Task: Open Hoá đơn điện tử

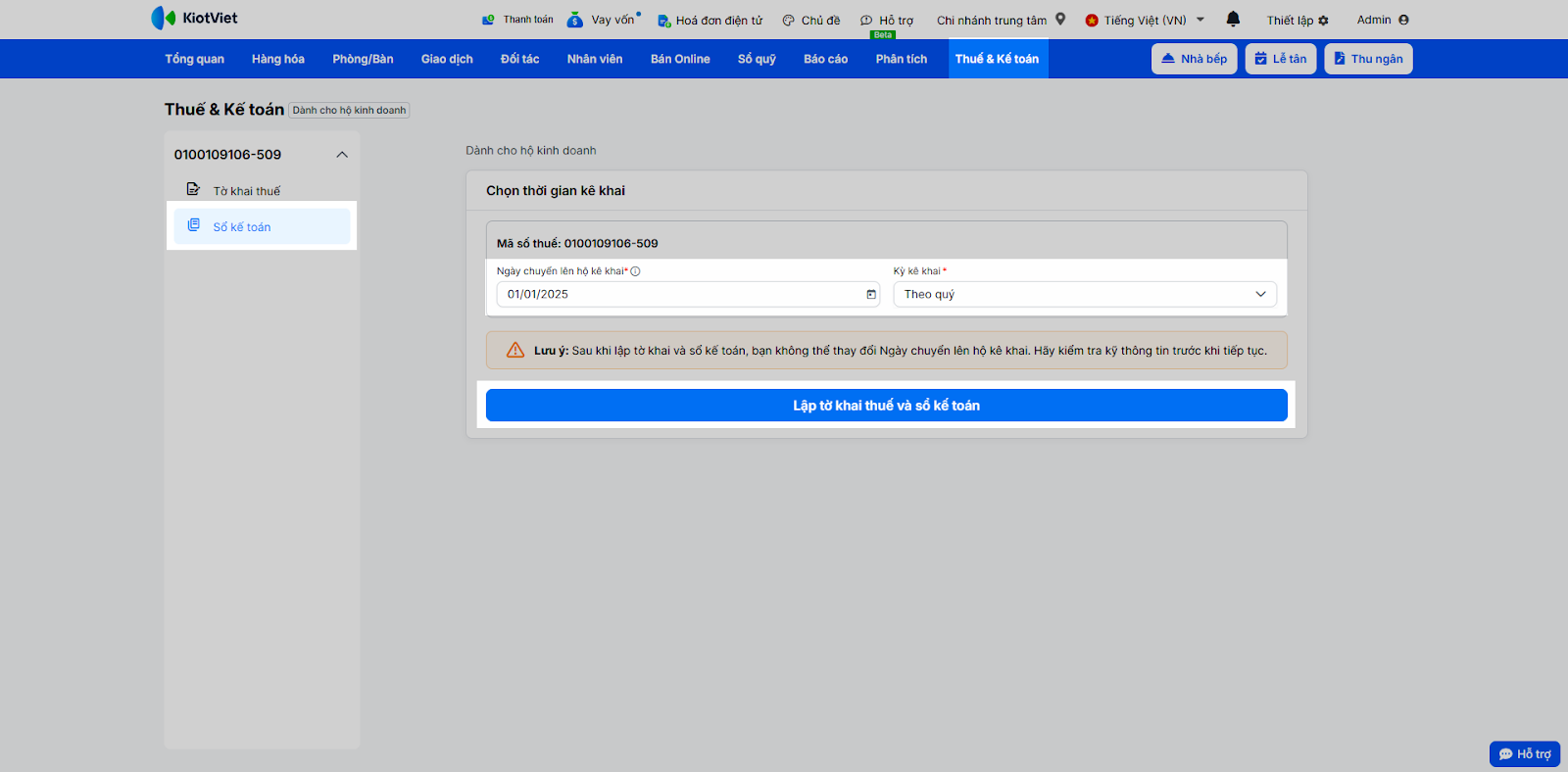Action: point(710,20)
